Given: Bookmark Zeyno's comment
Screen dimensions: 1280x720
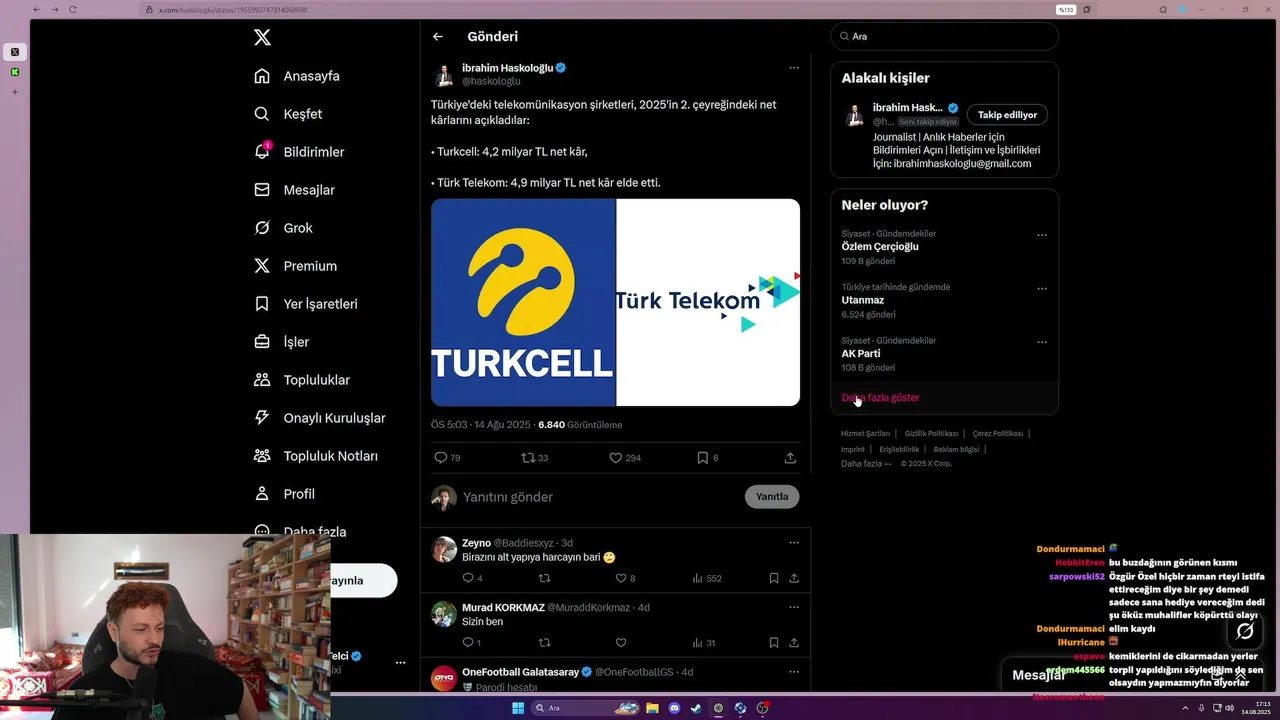Looking at the screenshot, I should pyautogui.click(x=774, y=578).
